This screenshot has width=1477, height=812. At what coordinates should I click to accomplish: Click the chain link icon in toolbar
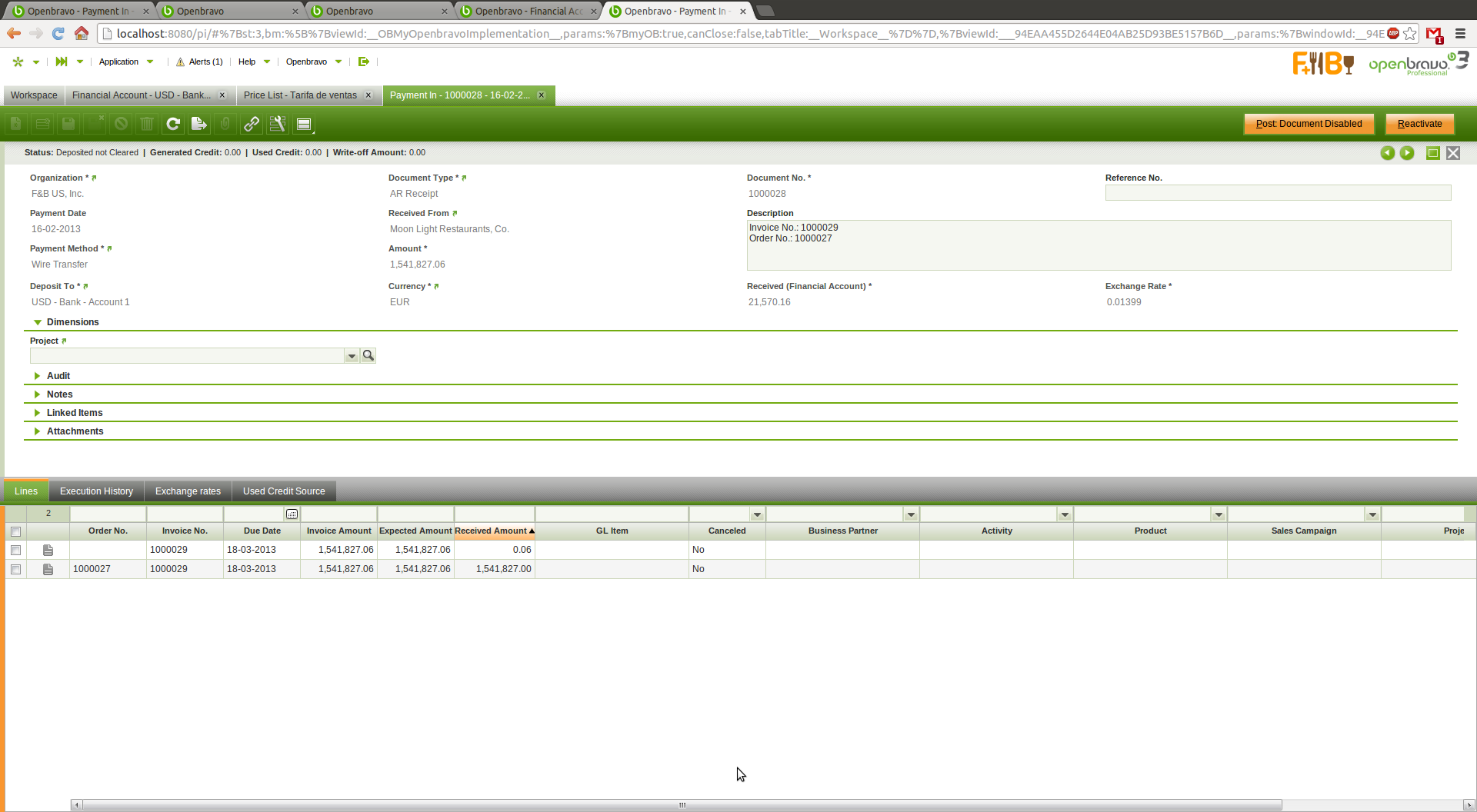point(251,124)
